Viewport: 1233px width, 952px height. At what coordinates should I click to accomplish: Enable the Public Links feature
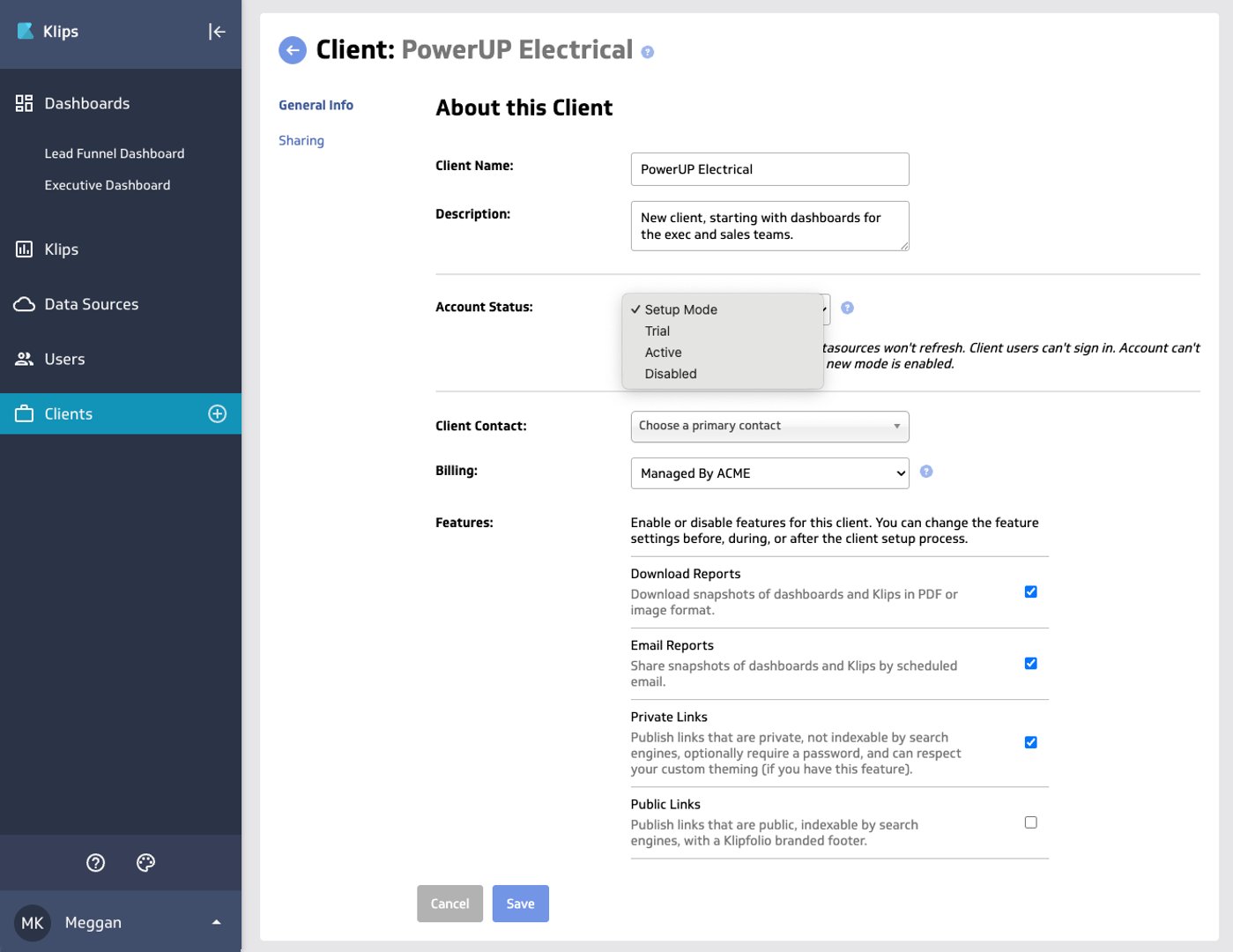pyautogui.click(x=1030, y=822)
